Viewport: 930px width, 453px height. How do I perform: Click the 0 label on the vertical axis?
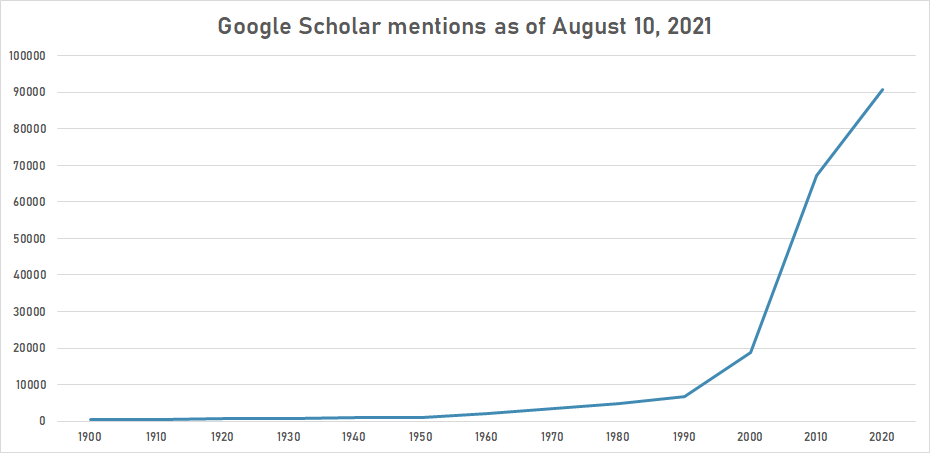pyautogui.click(x=43, y=421)
